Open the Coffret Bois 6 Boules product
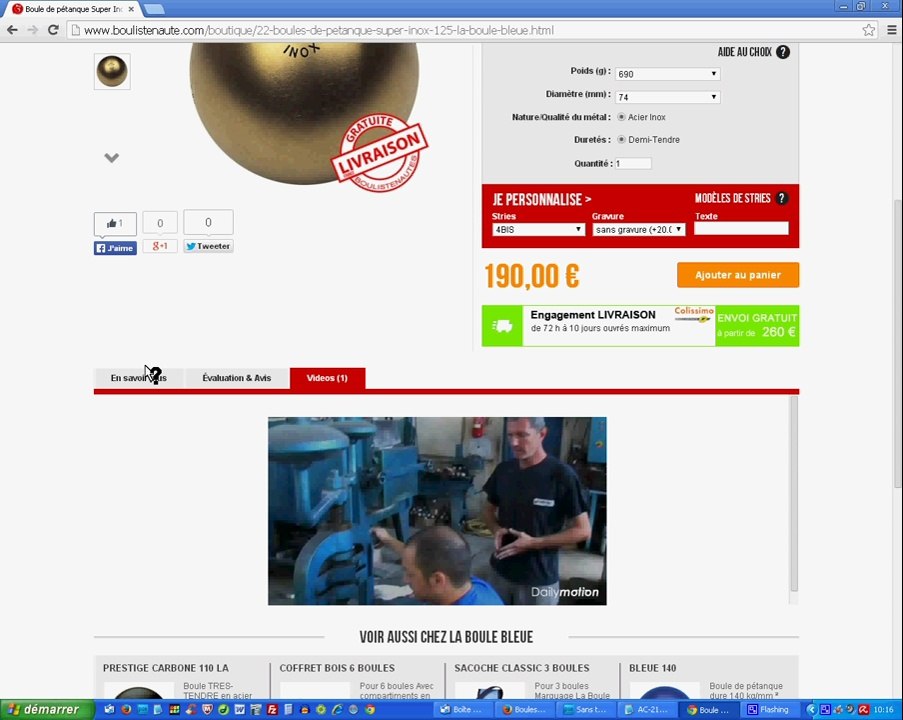Viewport: 903px width, 720px height. (x=337, y=668)
